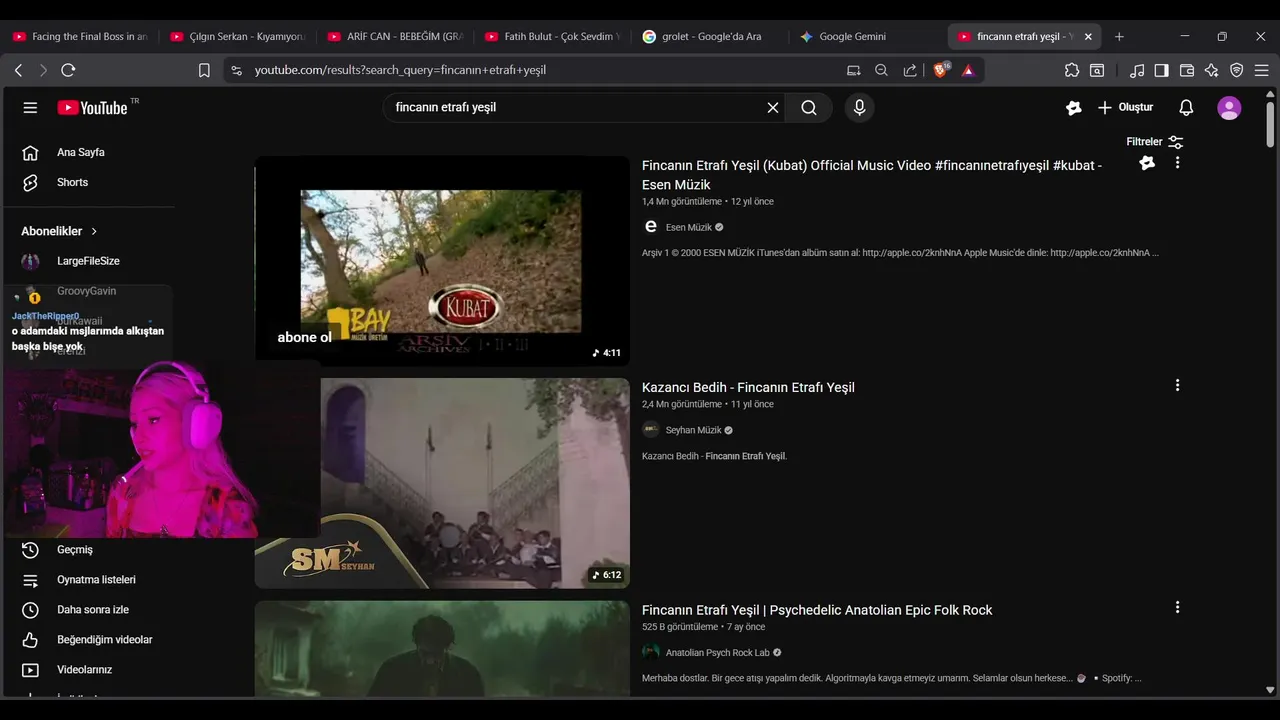Open more options for the Kubat video
The image size is (1280, 720).
[x=1177, y=162]
